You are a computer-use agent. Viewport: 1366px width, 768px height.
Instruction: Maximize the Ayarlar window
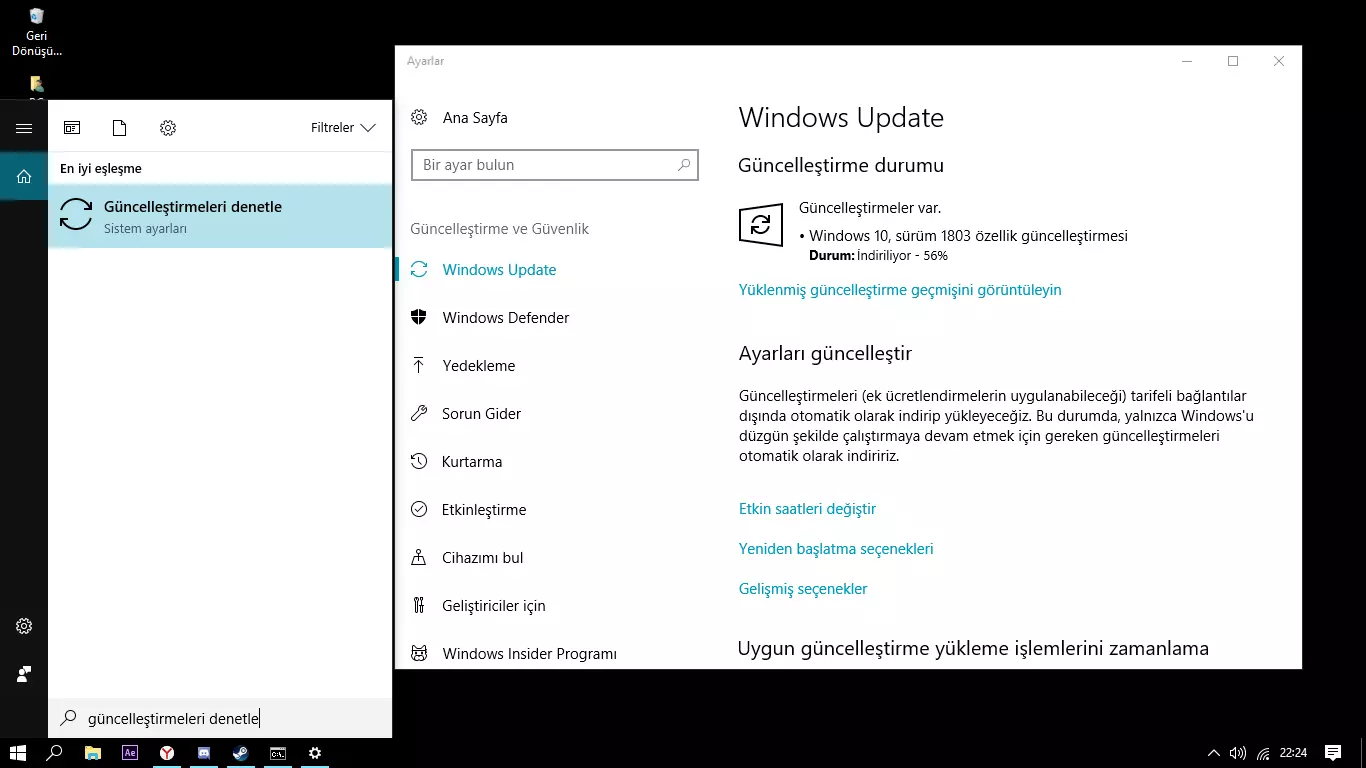(x=1233, y=61)
